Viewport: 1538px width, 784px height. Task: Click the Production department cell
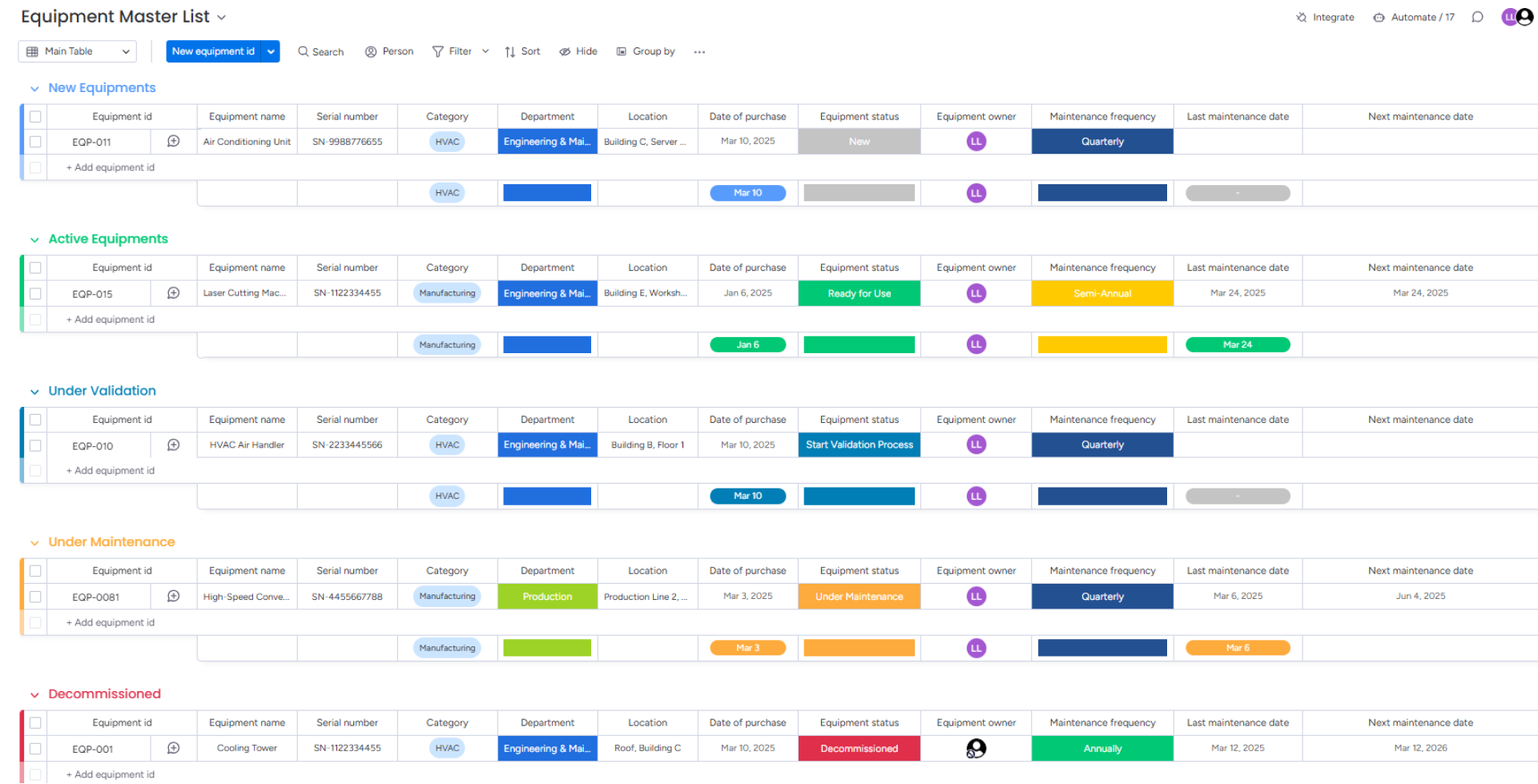click(547, 596)
